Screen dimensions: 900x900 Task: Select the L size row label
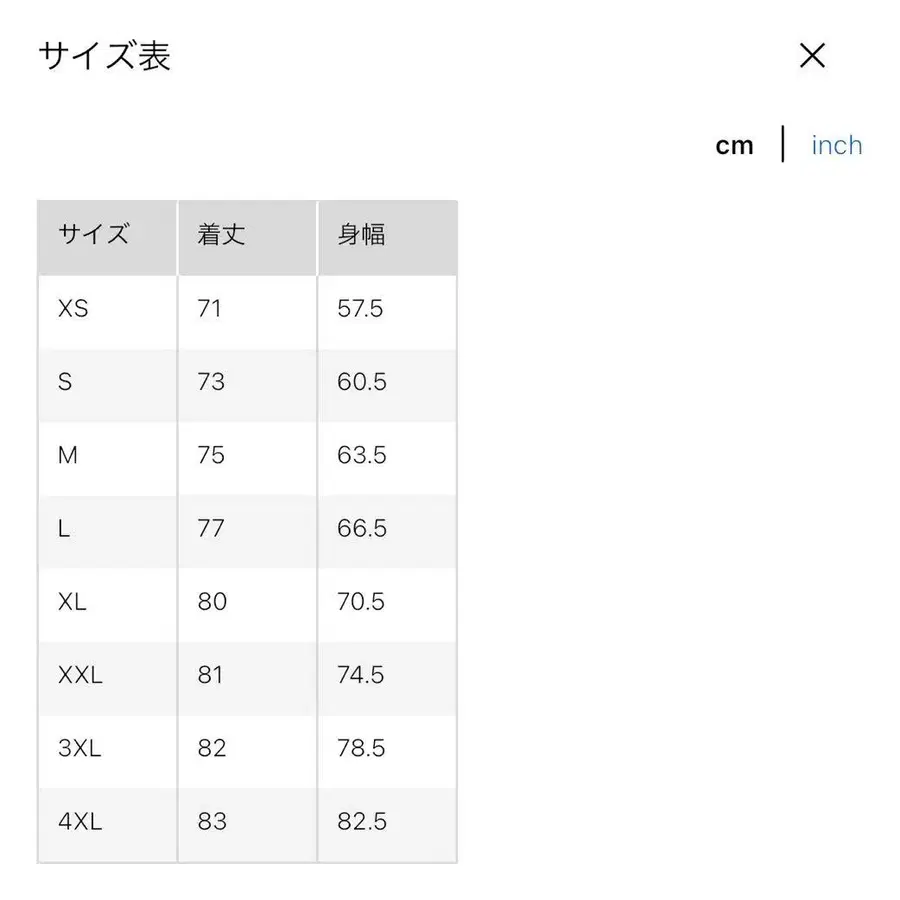pyautogui.click(x=63, y=530)
